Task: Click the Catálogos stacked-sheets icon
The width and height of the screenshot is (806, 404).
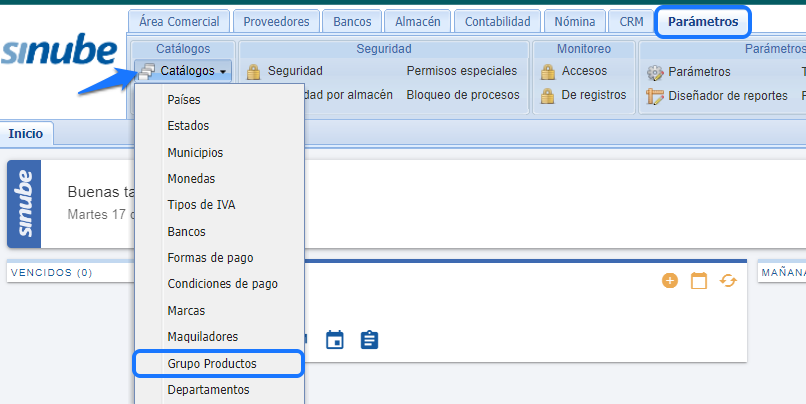Action: pos(146,71)
